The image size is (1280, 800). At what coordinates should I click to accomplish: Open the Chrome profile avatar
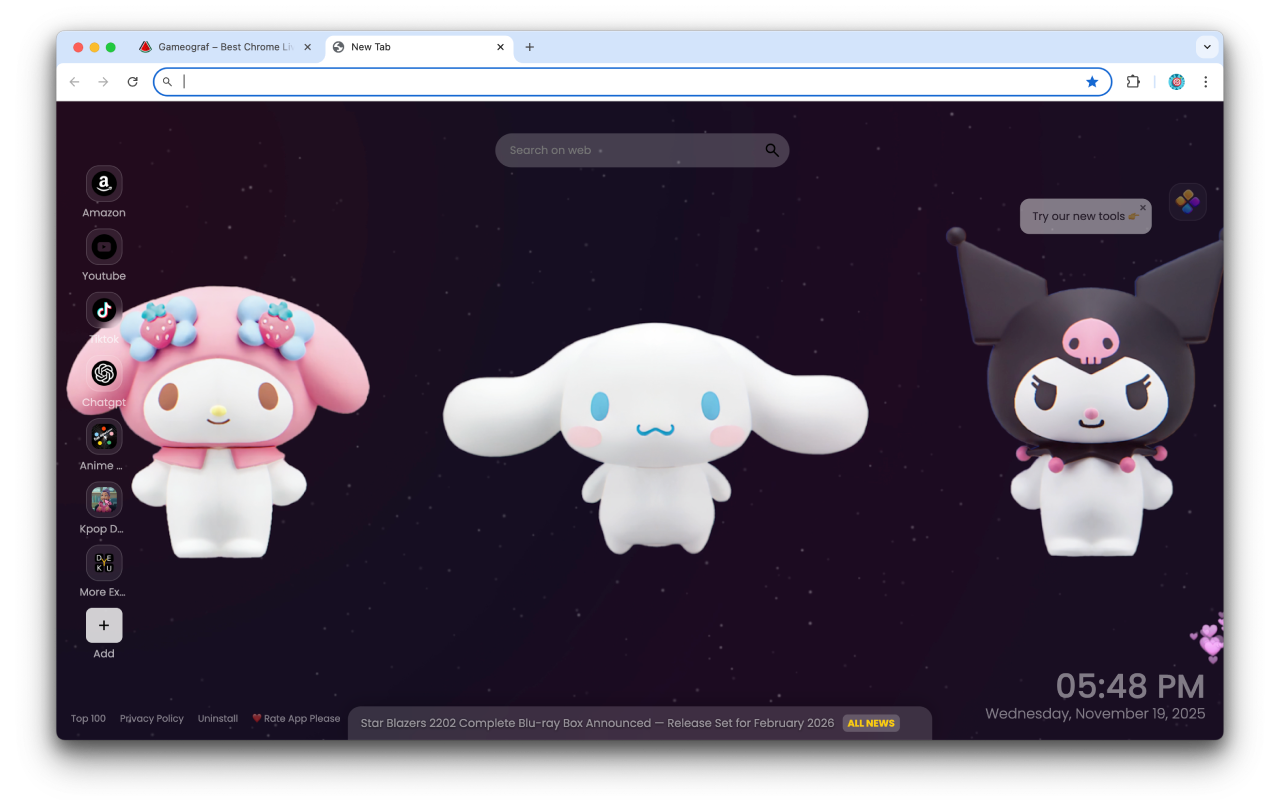point(1177,82)
